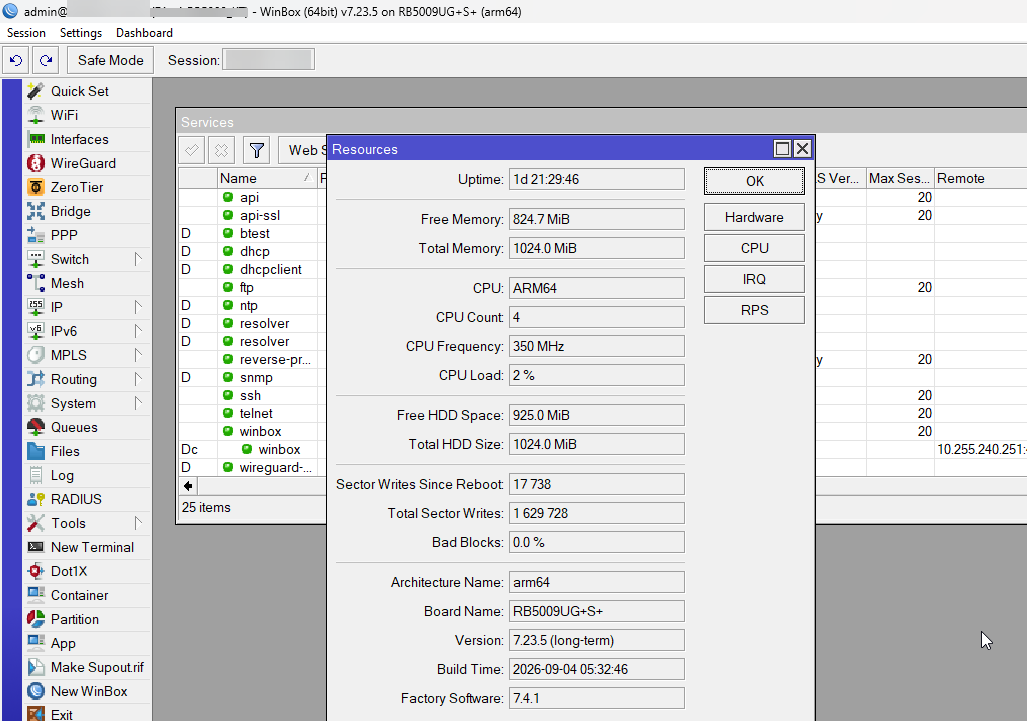
Task: Click the enable checkmark button in Services
Action: 192,151
